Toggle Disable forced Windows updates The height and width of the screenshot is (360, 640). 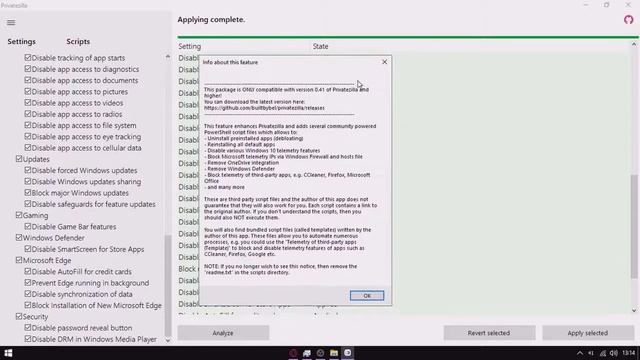pyautogui.click(x=28, y=170)
